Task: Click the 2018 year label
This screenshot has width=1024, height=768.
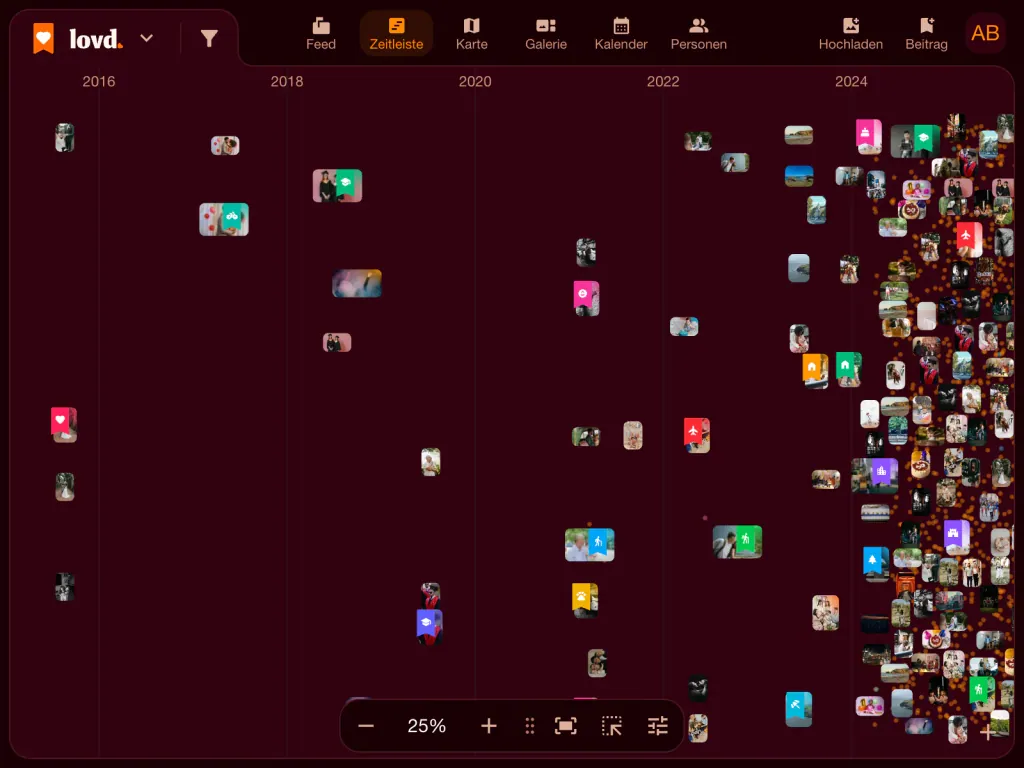Action: pos(287,82)
